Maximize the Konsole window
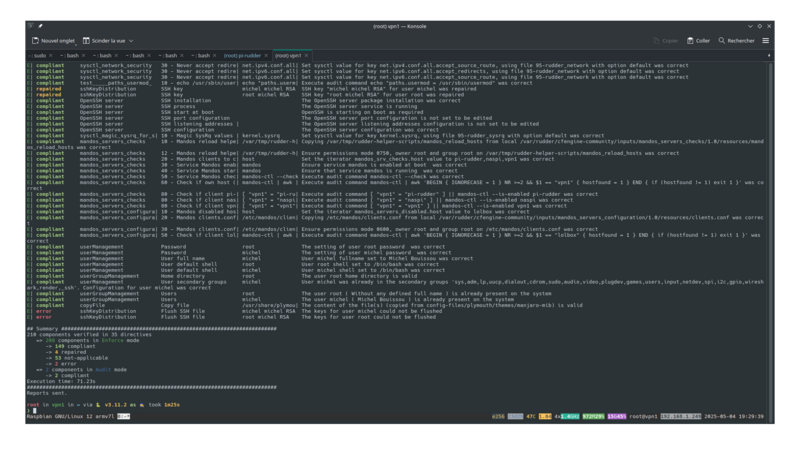The height and width of the screenshot is (454, 800). (760, 26)
